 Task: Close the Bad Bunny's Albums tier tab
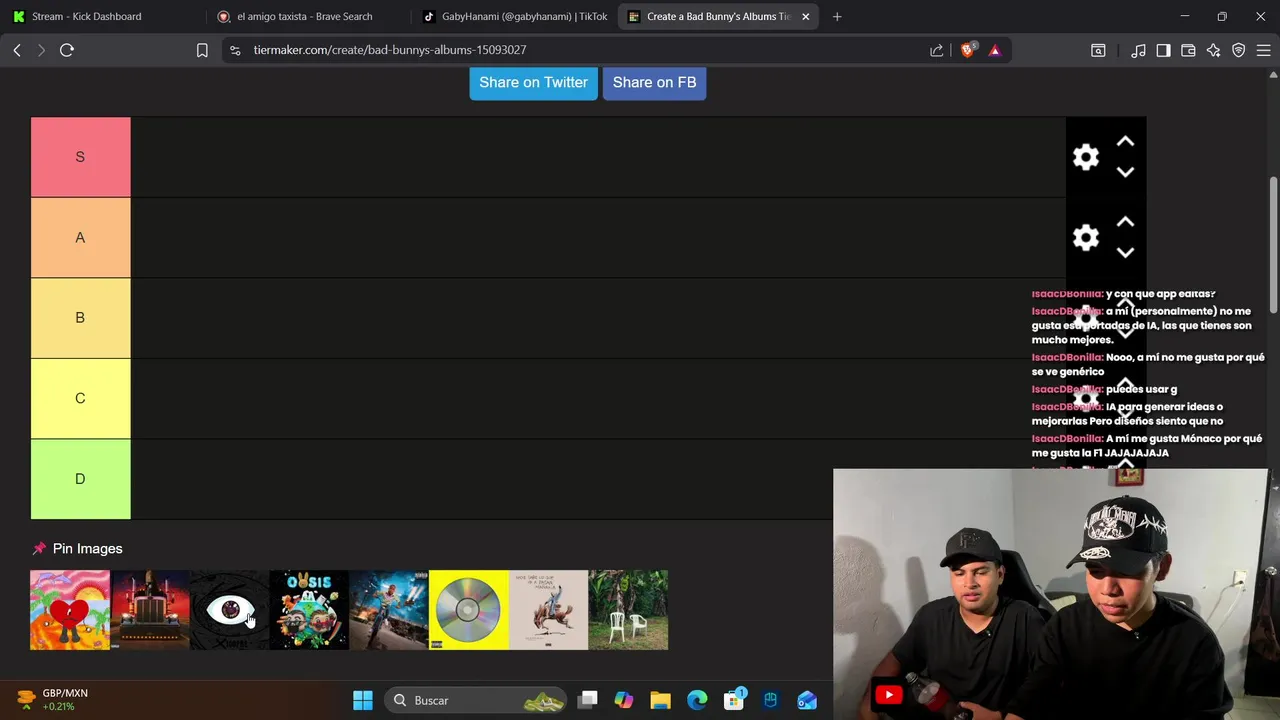[x=806, y=16]
